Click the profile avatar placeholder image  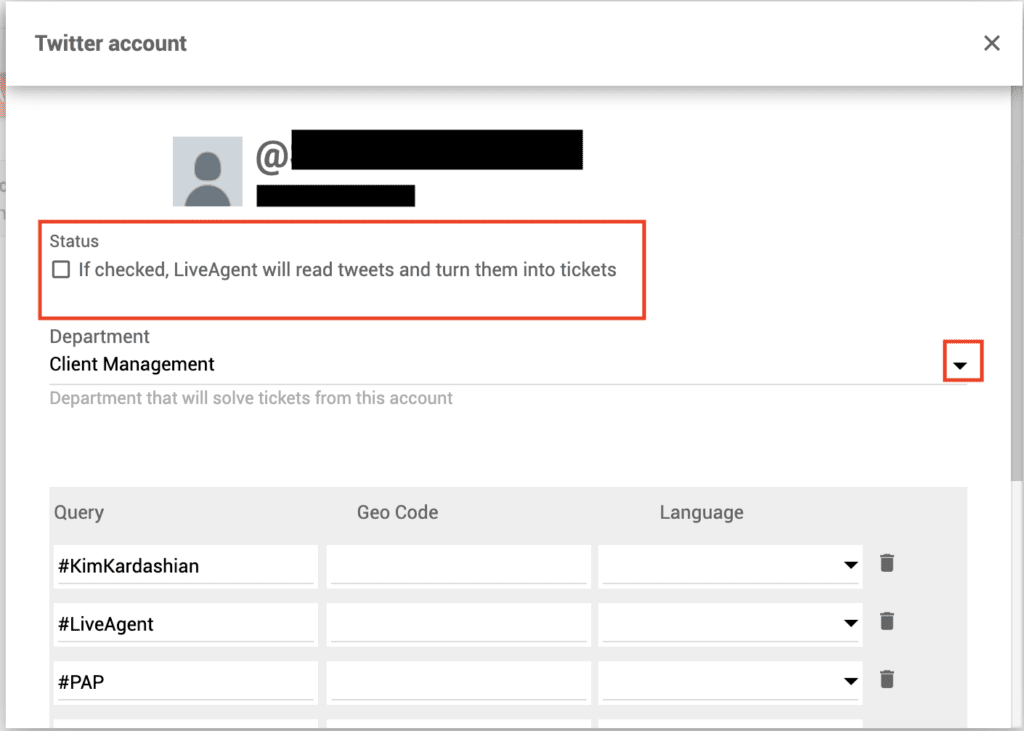[207, 169]
